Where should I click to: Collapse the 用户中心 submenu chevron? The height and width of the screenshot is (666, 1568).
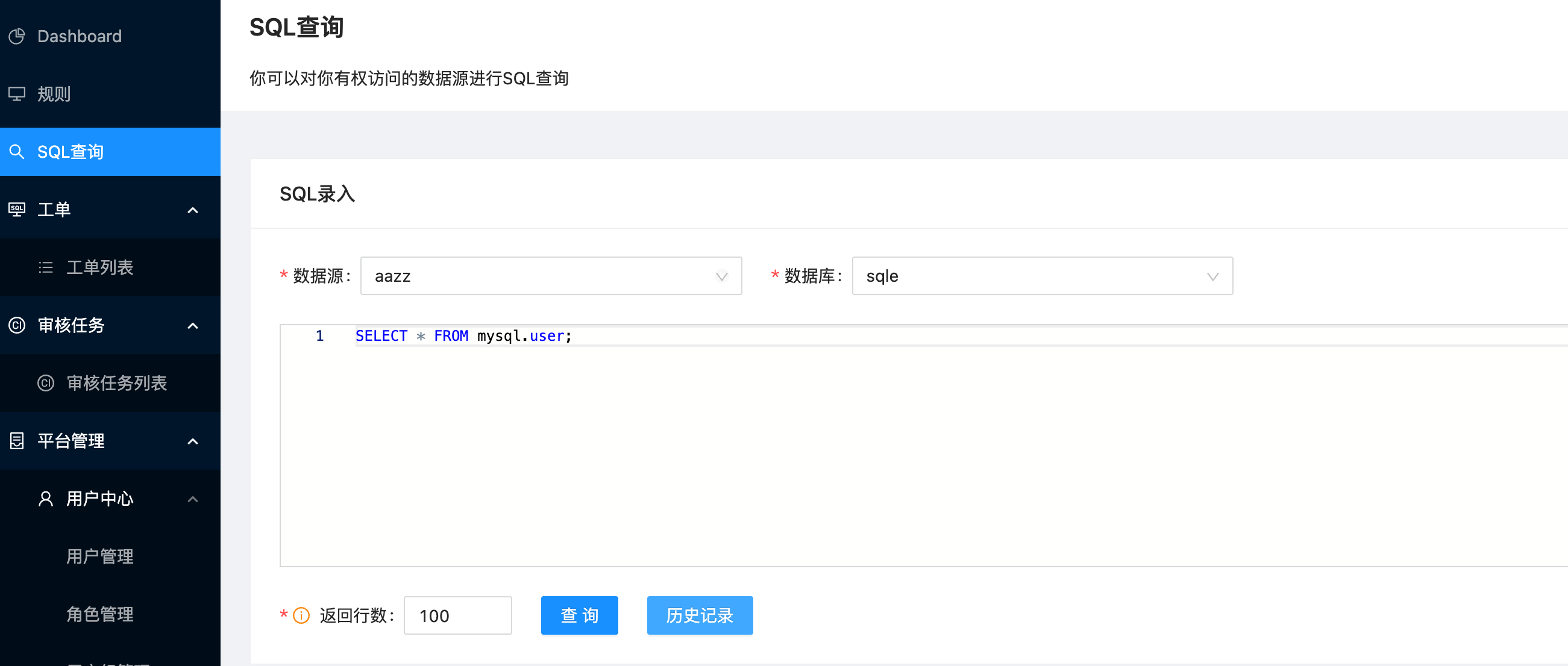[x=193, y=499]
